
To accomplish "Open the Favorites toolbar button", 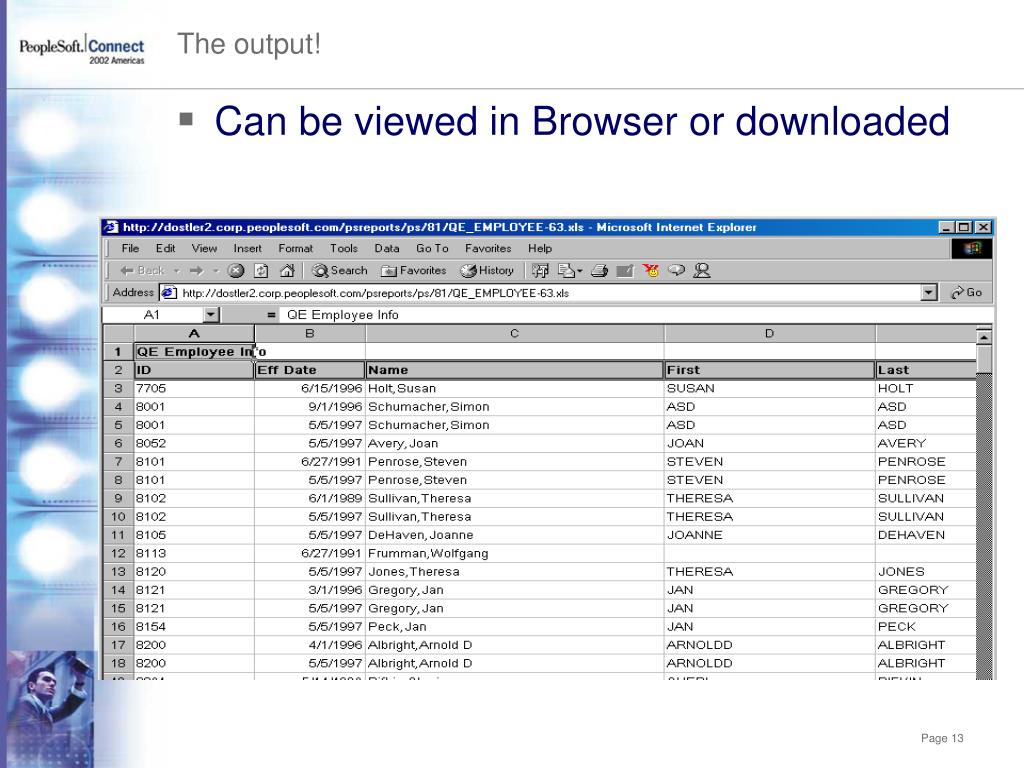I will [413, 270].
